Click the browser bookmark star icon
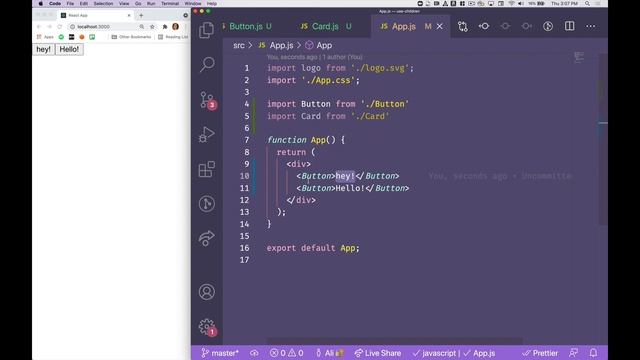 pos(152,27)
